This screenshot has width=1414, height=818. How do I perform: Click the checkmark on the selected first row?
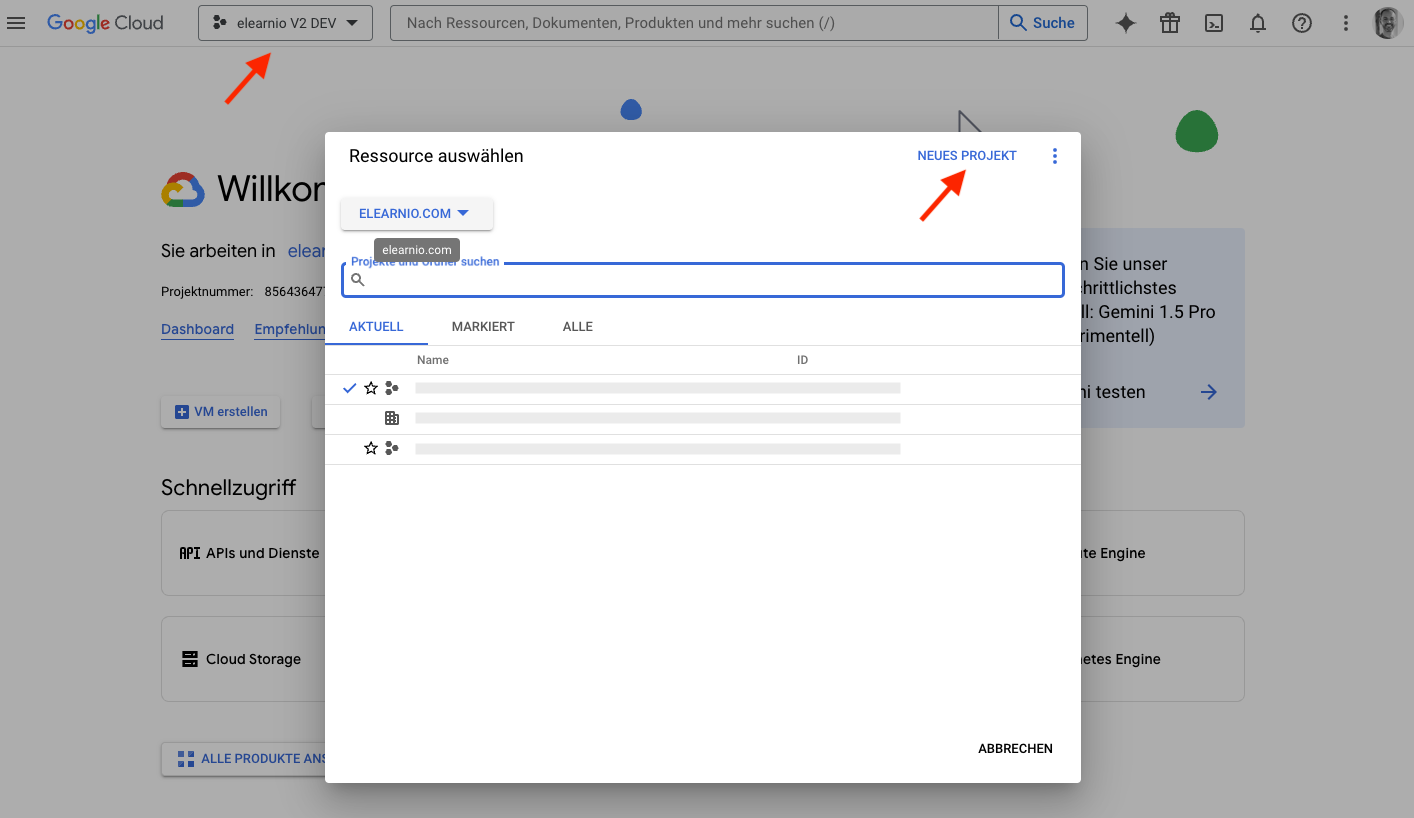(349, 388)
